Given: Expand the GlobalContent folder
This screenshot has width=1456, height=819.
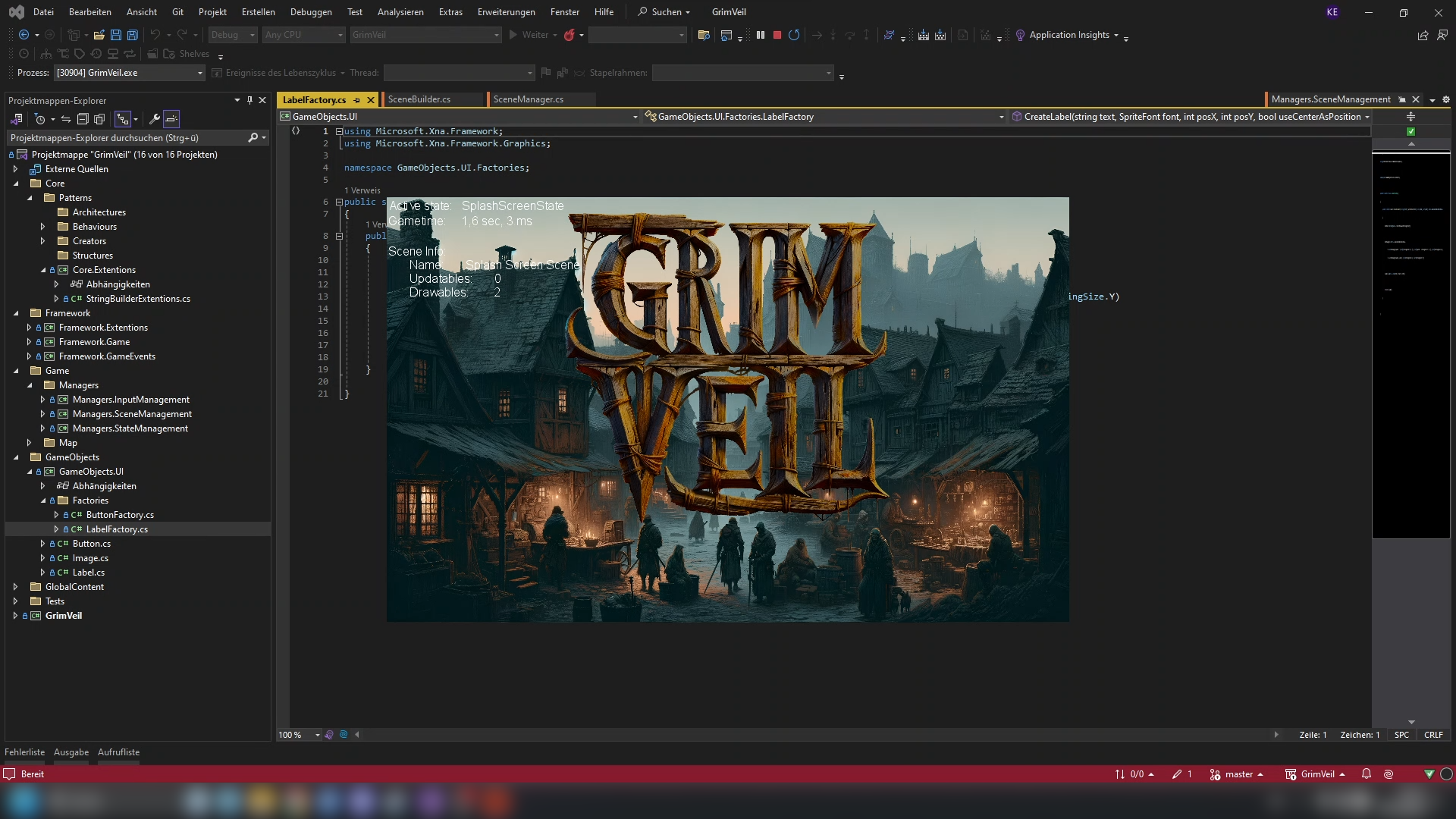Looking at the screenshot, I should point(15,587).
